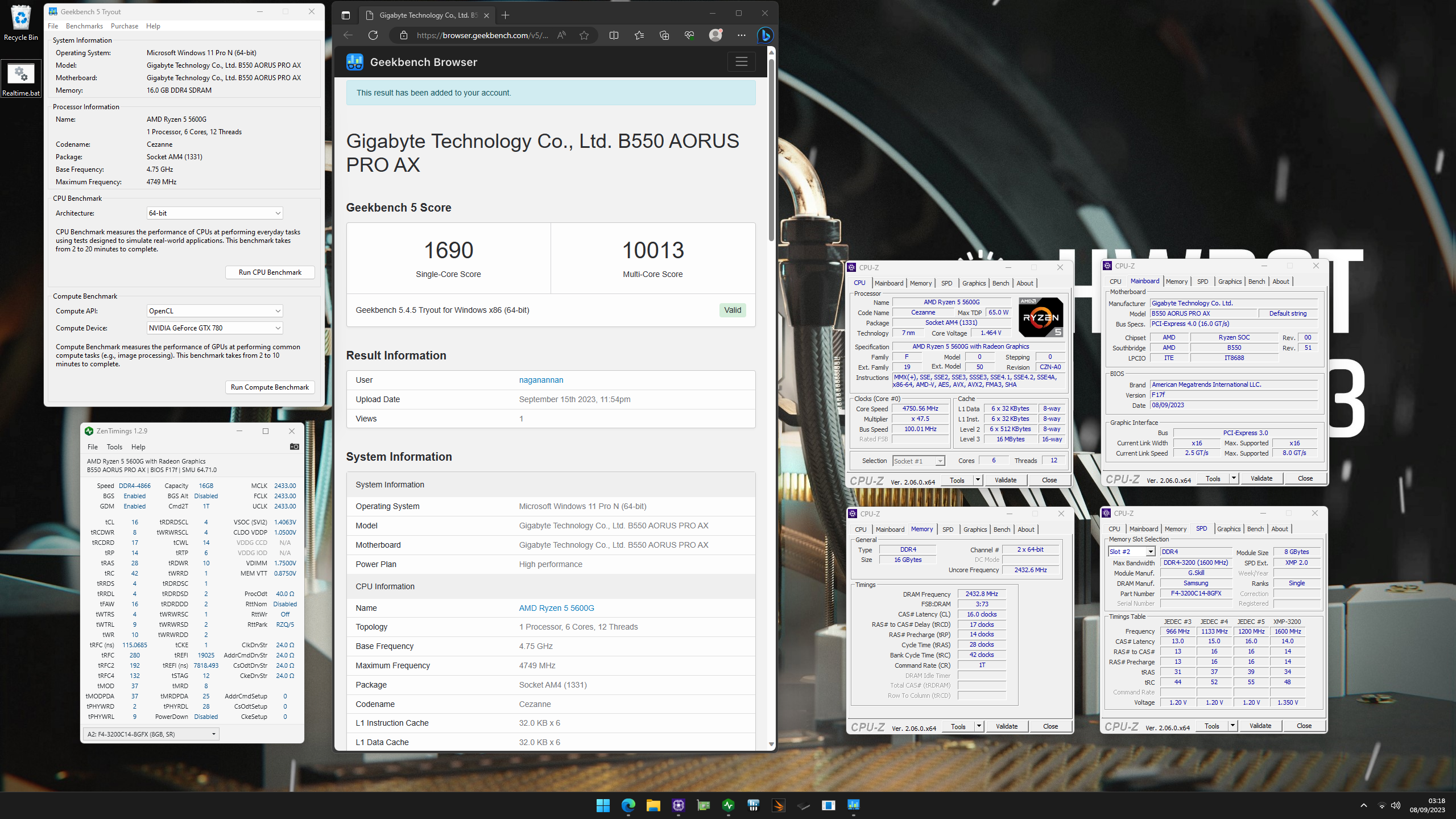Open the Slot #2 dropdown in CPU-Z SPD
This screenshot has height=819, width=1456.
1132,552
